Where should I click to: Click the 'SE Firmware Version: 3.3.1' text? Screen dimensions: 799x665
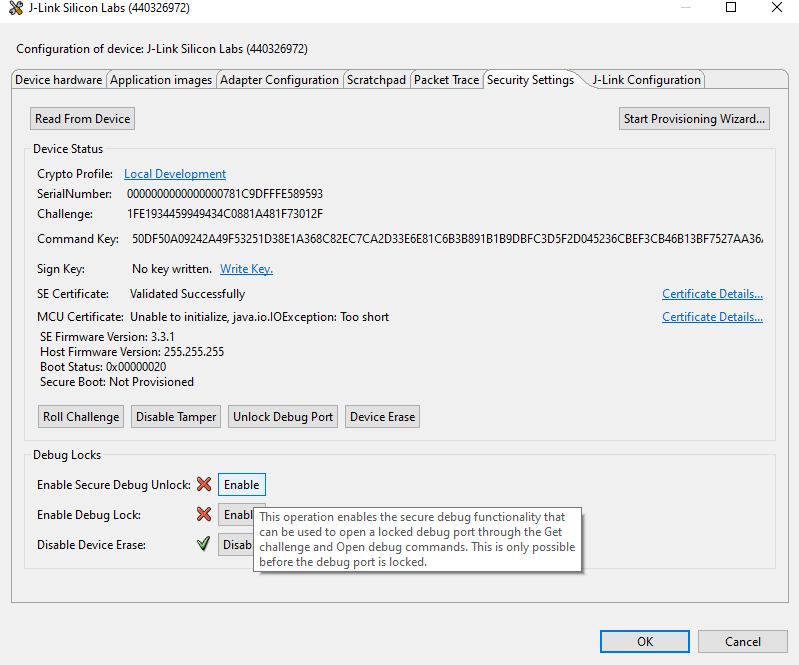click(107, 337)
